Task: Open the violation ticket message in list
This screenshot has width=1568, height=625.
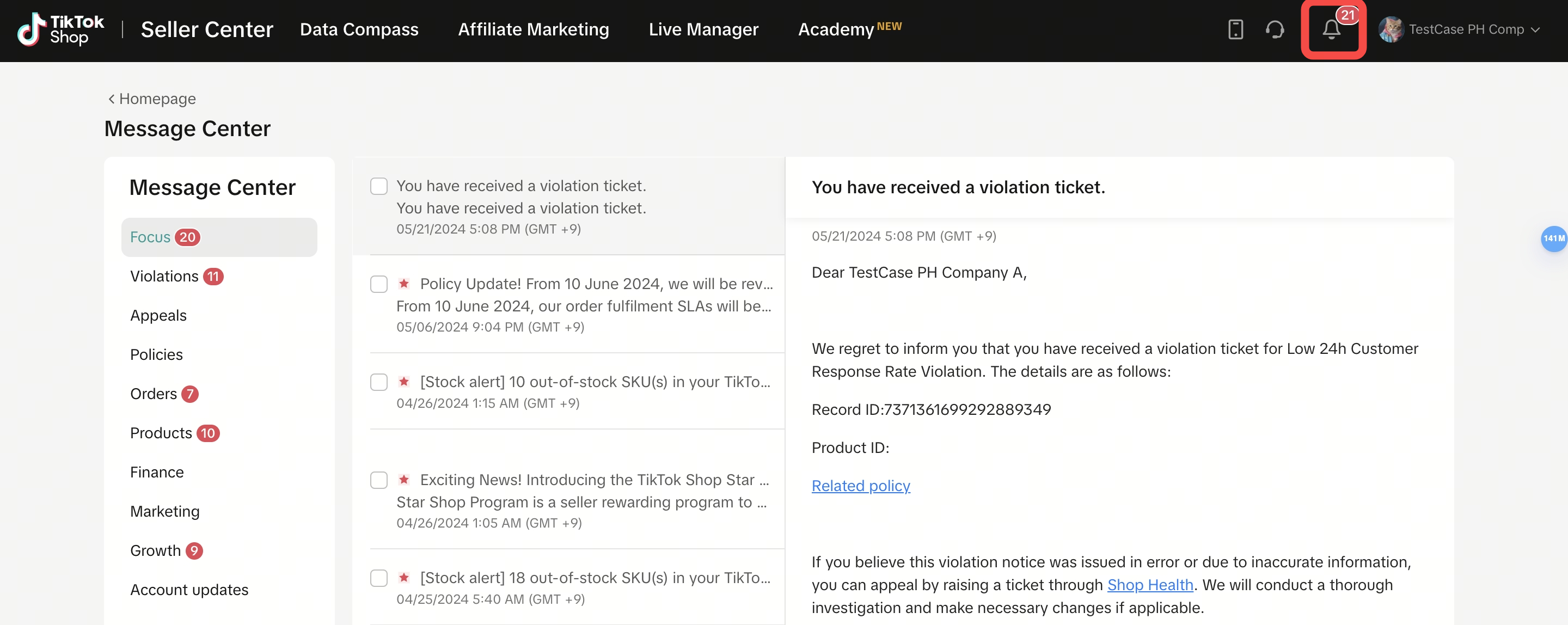Action: click(568, 206)
